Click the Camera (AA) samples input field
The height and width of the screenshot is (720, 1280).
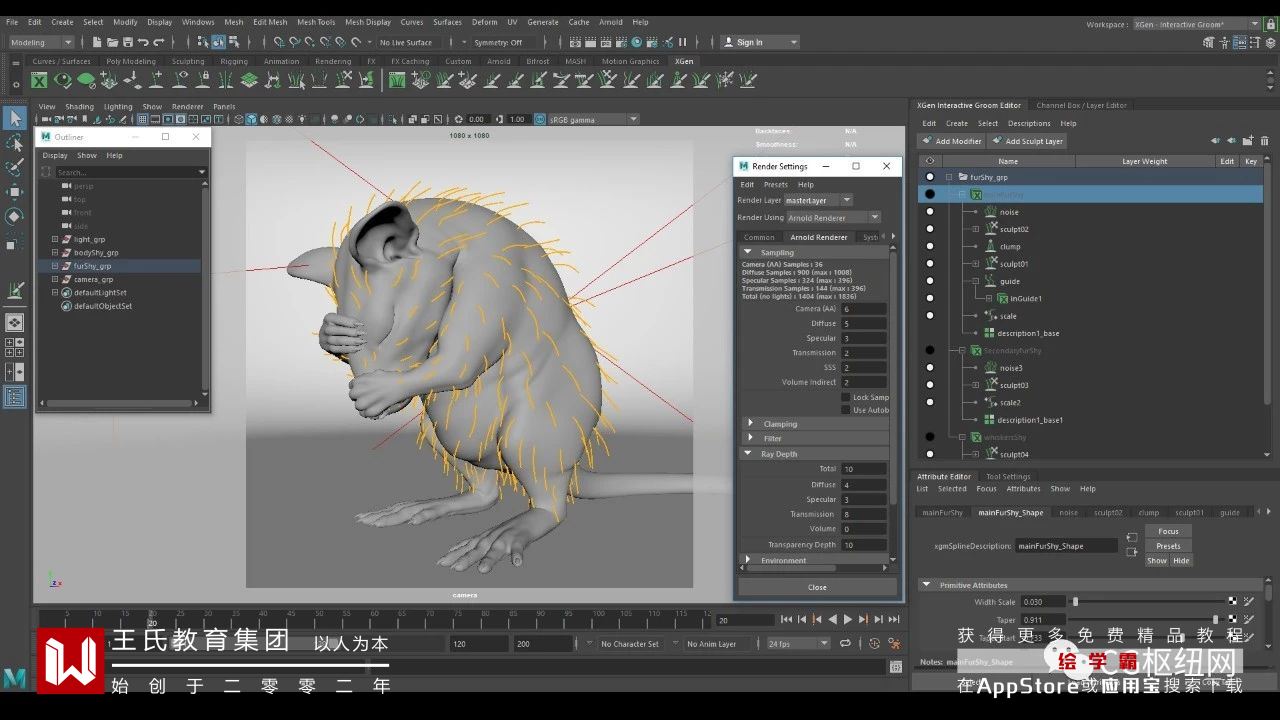(x=863, y=309)
